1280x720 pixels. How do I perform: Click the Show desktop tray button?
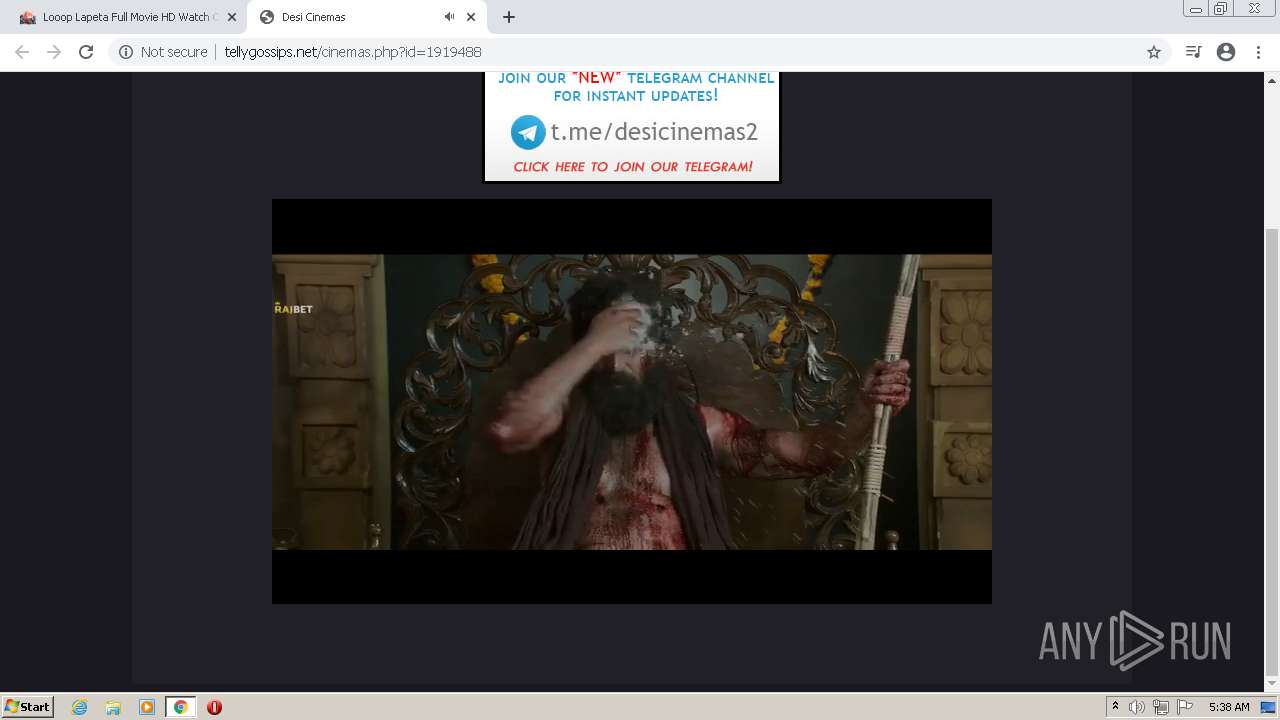point(1269,707)
